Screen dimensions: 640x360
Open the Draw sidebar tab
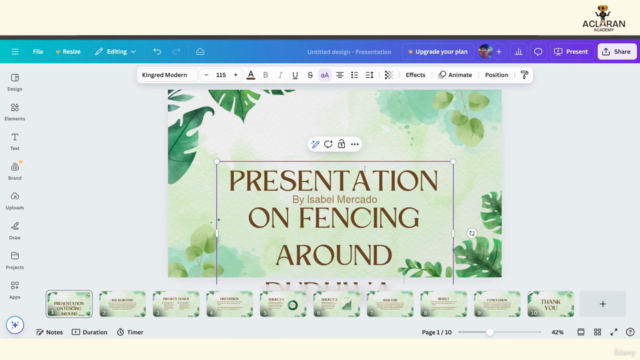[x=15, y=231]
